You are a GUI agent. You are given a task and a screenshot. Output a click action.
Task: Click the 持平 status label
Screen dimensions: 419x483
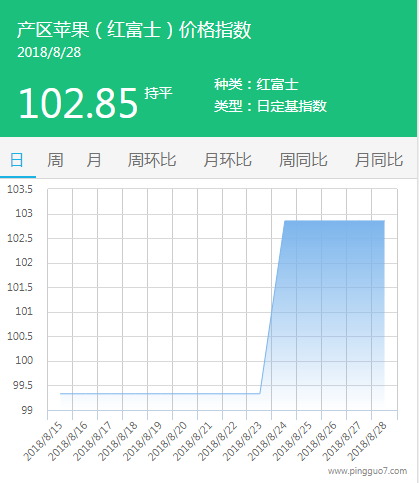coord(158,93)
